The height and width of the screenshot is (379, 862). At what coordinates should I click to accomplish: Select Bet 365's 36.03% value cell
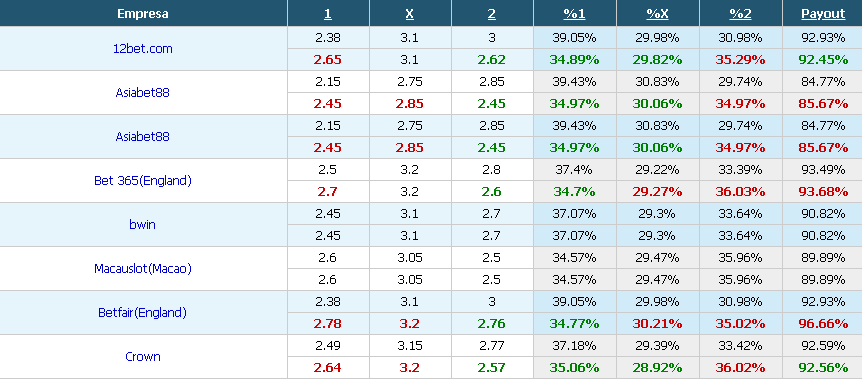741,191
